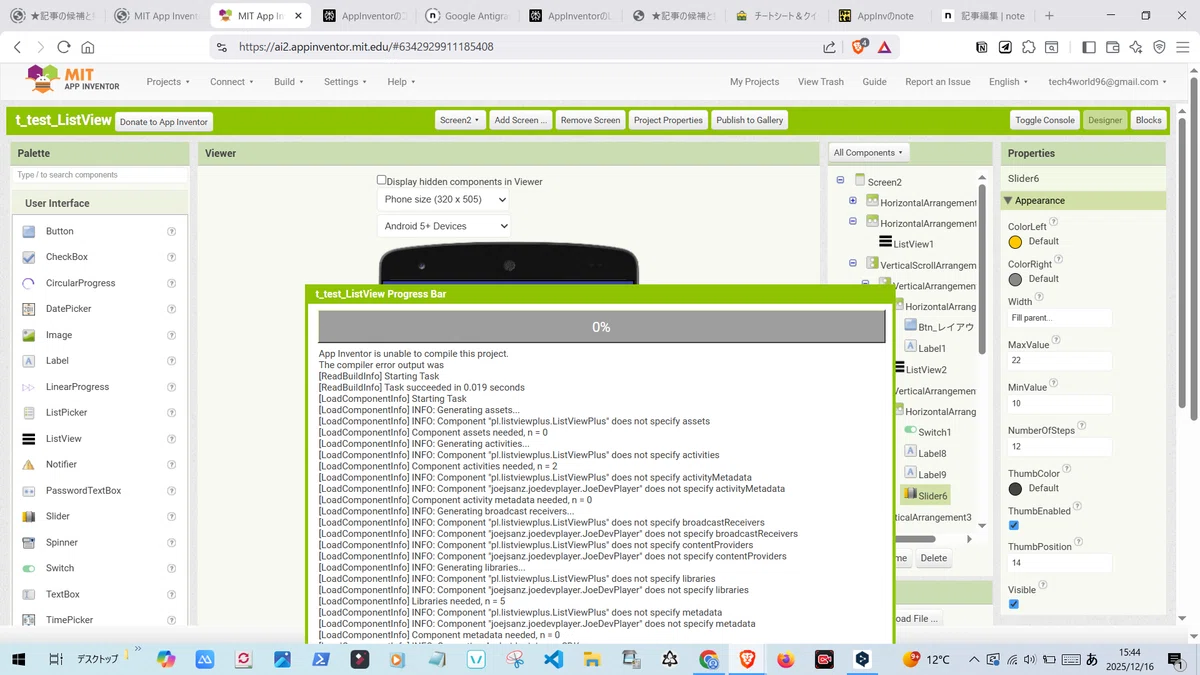Show help for the ColorLeft property

coord(1054,223)
